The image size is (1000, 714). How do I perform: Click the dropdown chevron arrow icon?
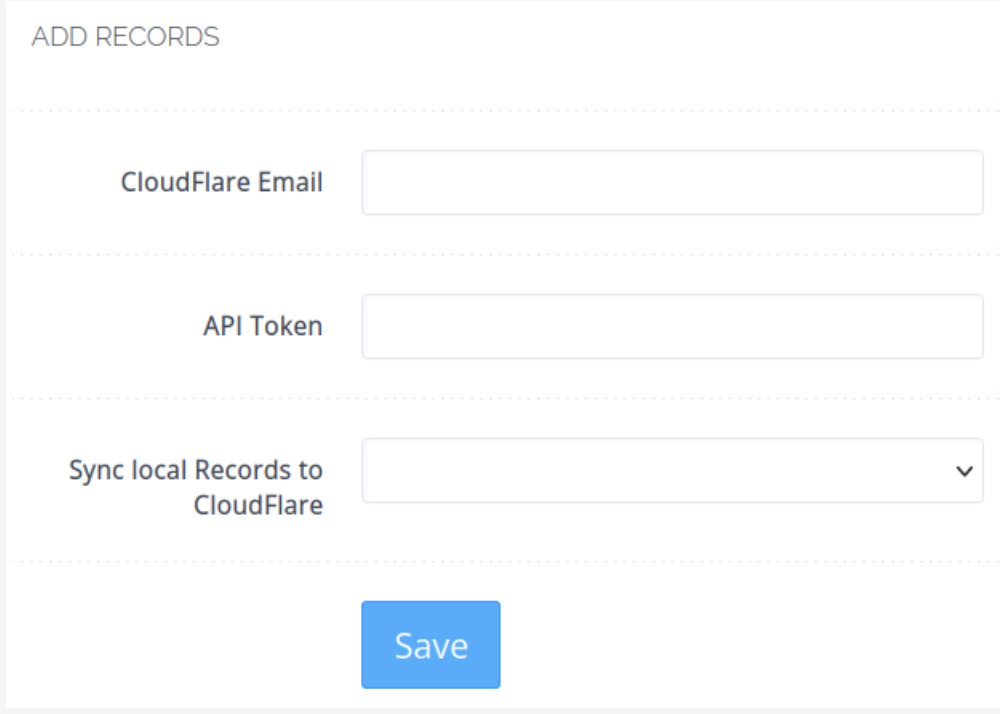964,471
